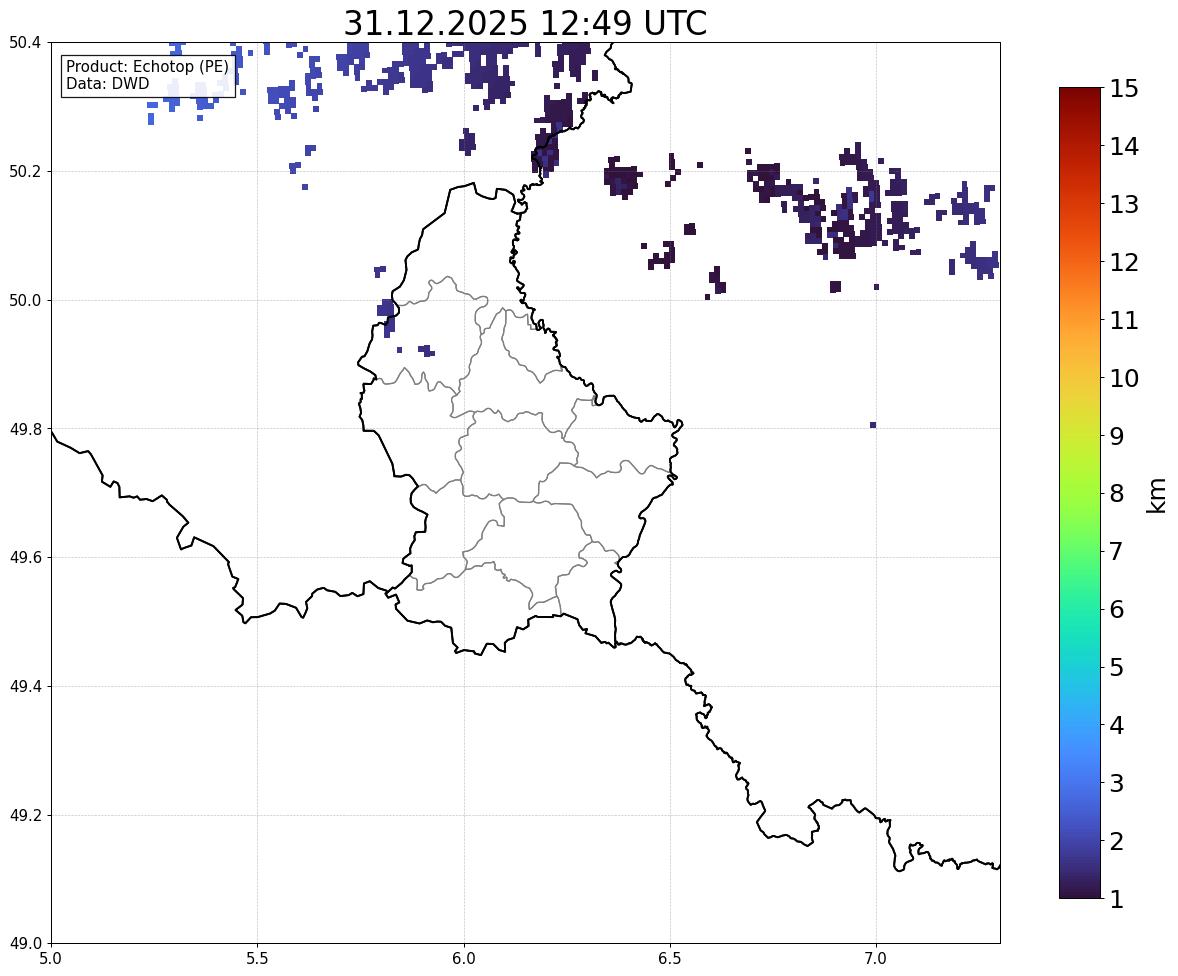
Task: Click colorbar tick label 11
Action: pyautogui.click(x=1124, y=320)
